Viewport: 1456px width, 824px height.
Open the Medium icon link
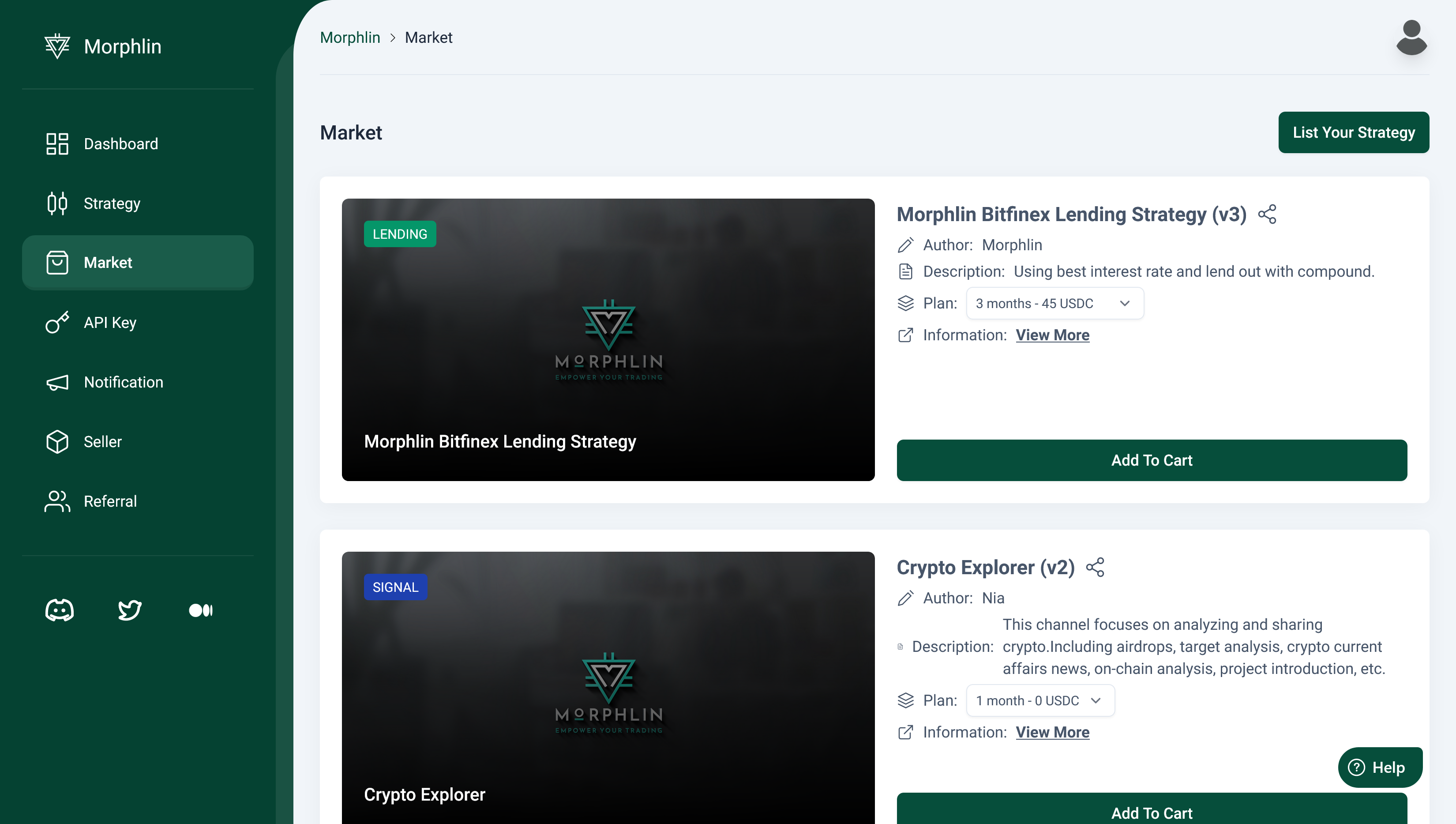(x=200, y=610)
